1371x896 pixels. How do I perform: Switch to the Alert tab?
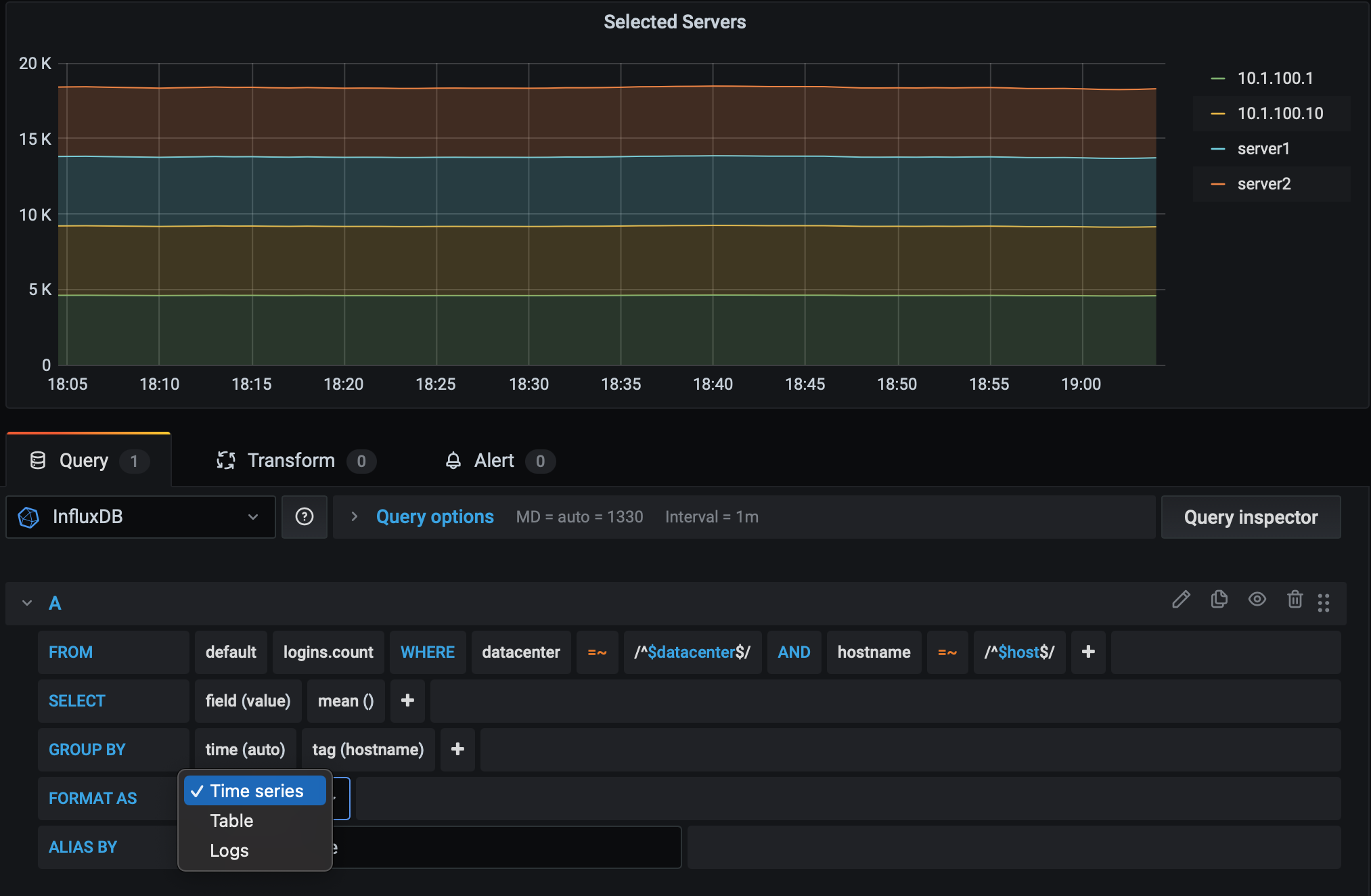pos(494,461)
